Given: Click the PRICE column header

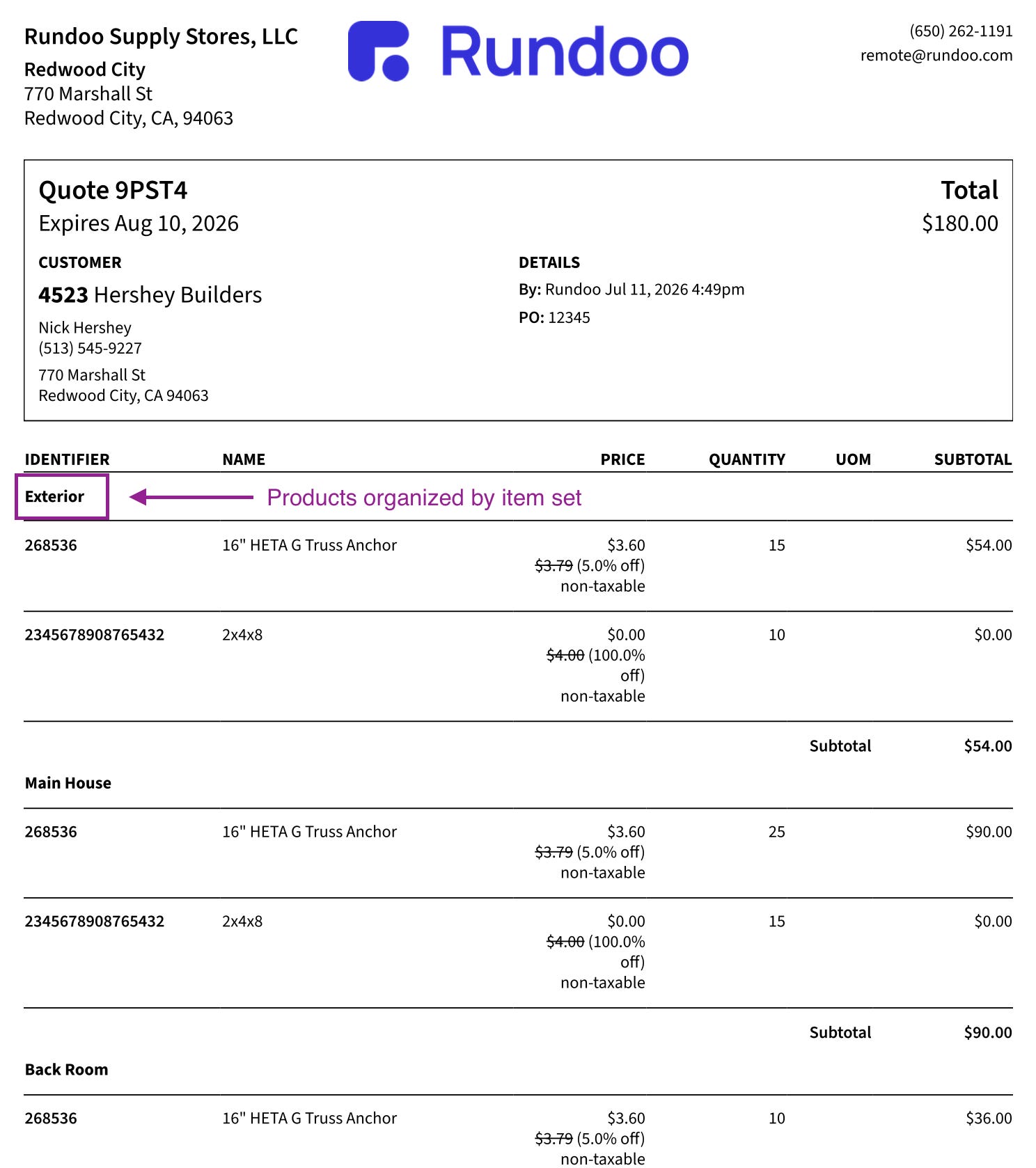Looking at the screenshot, I should (622, 459).
